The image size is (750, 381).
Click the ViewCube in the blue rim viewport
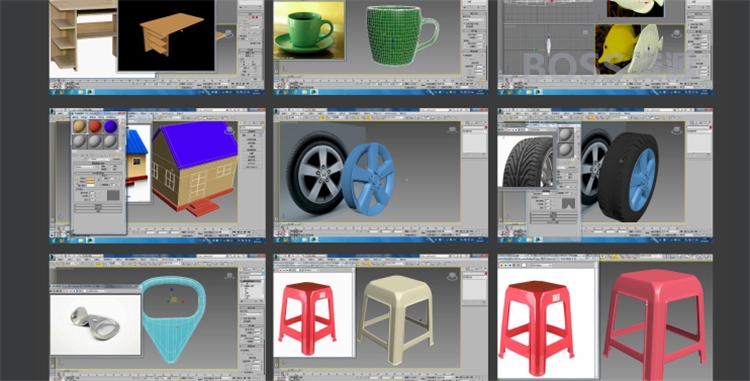point(452,130)
